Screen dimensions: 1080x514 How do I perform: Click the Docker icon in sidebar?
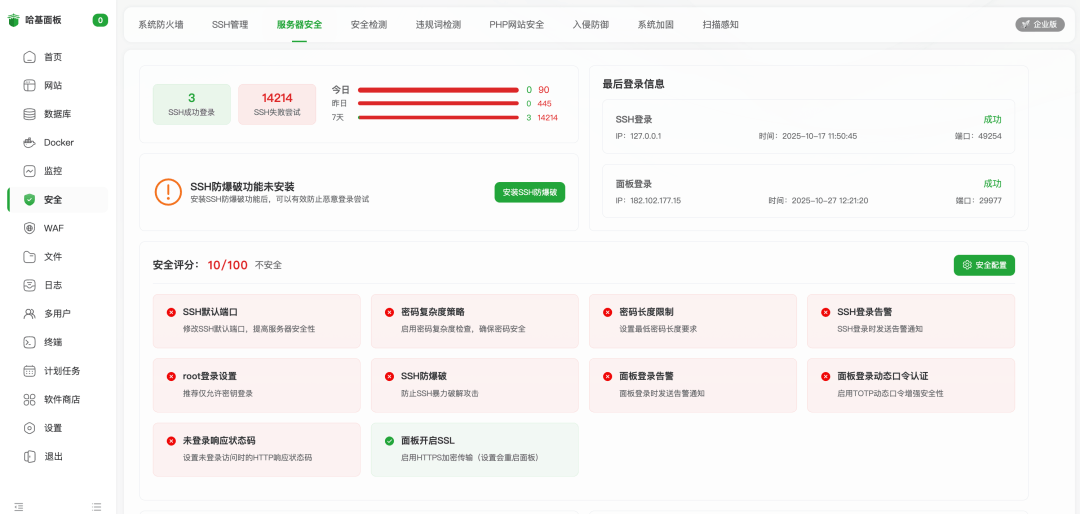click(30, 143)
